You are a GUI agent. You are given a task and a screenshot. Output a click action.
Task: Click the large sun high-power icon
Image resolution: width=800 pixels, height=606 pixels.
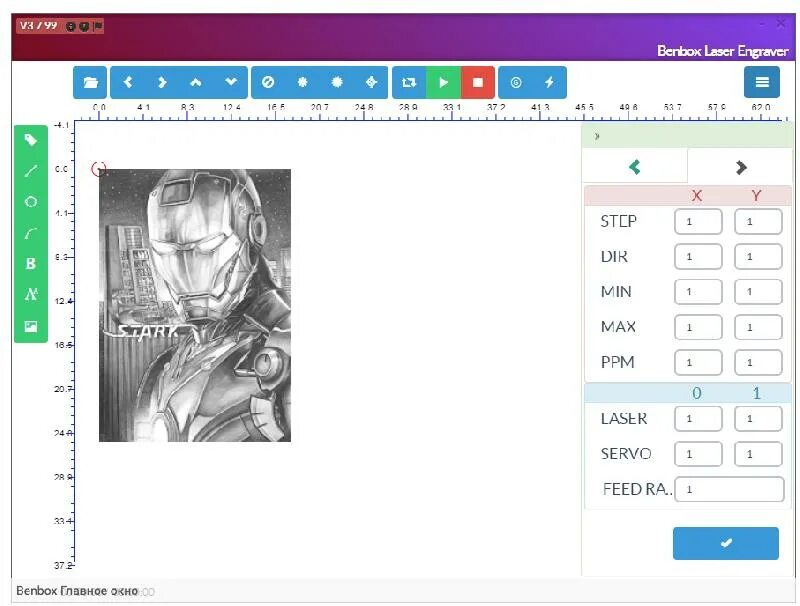[x=337, y=82]
